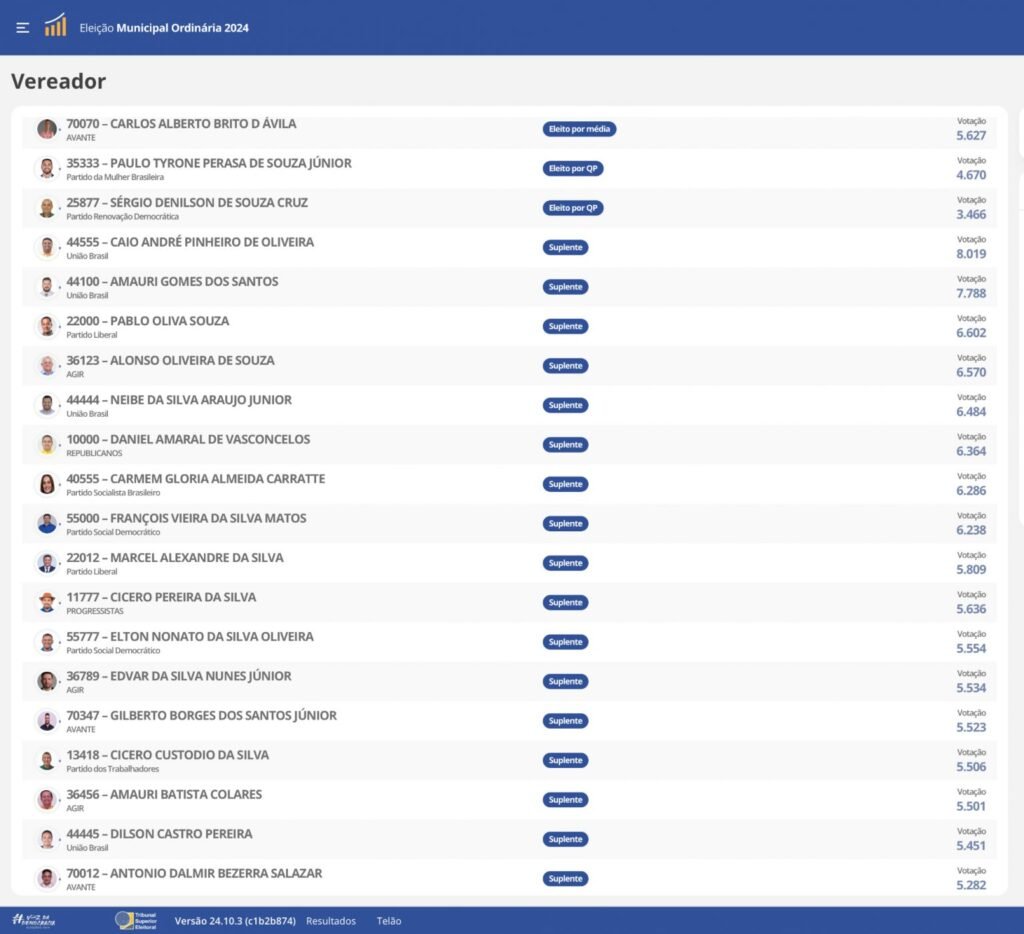
Task: Select candidate 44100 Amauri Gomes dos Santos
Action: point(172,282)
